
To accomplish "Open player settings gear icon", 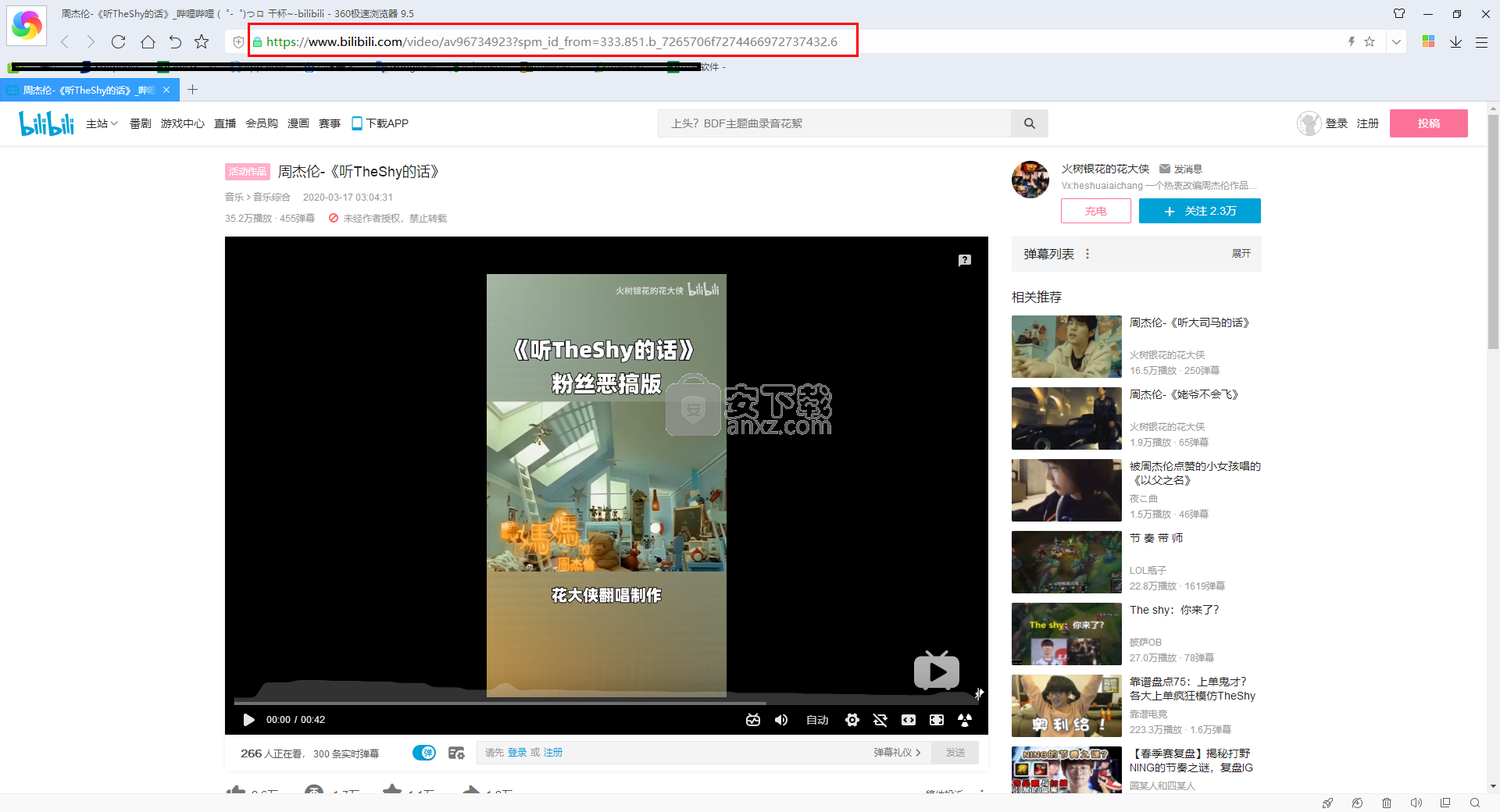I will coord(852,720).
